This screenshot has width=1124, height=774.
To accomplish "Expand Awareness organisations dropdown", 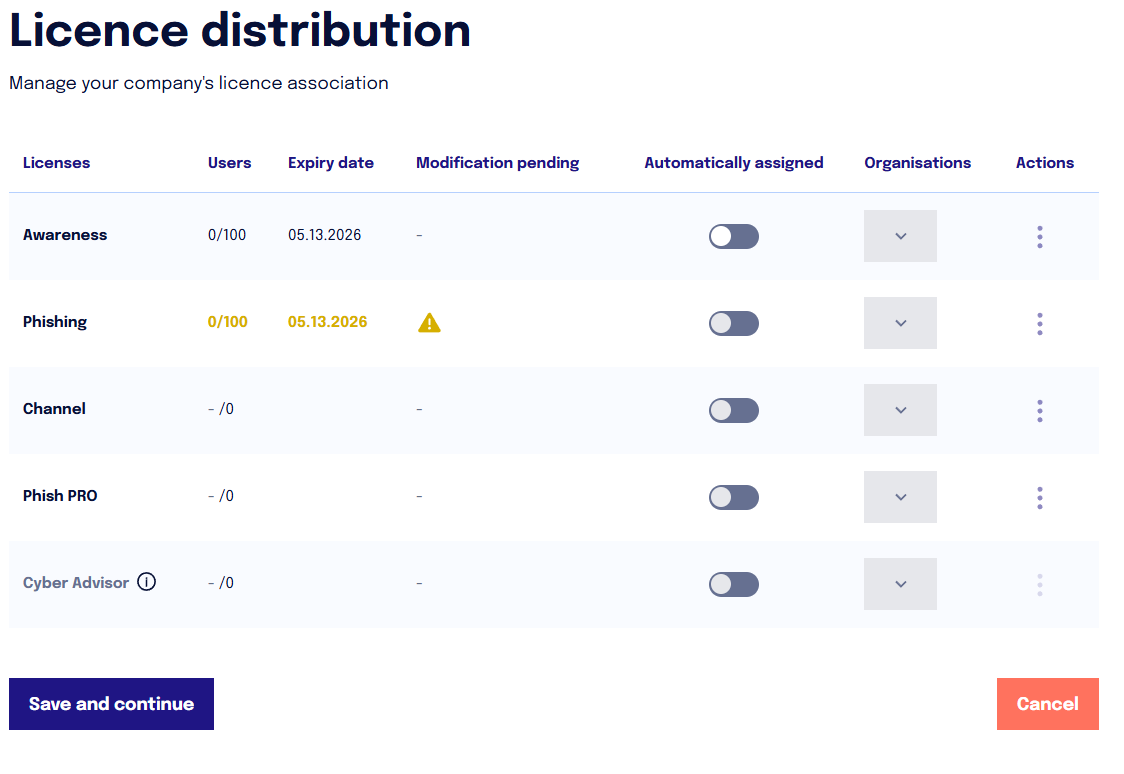I will point(900,236).
